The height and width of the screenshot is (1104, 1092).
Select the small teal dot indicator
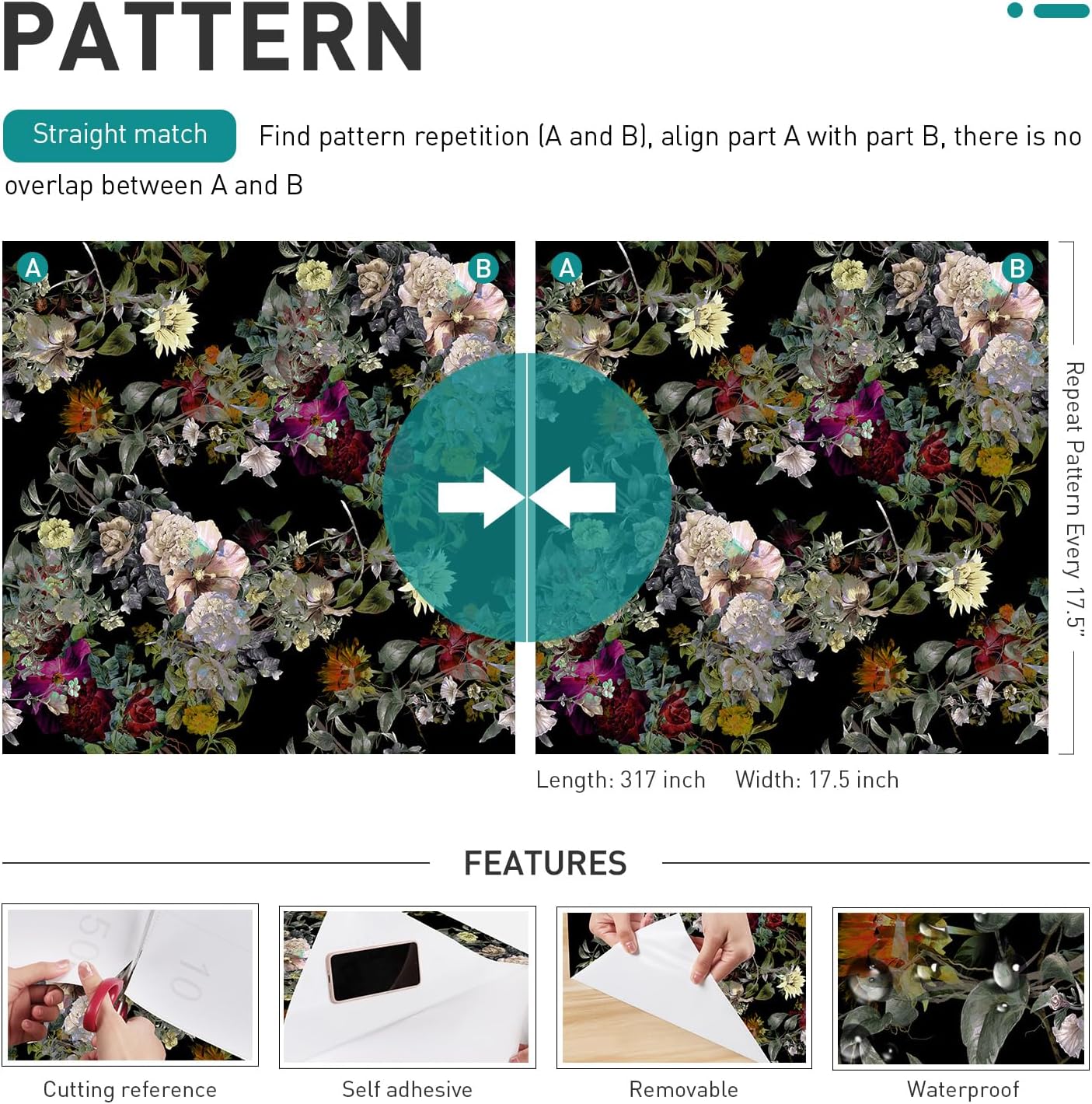coord(1015,10)
